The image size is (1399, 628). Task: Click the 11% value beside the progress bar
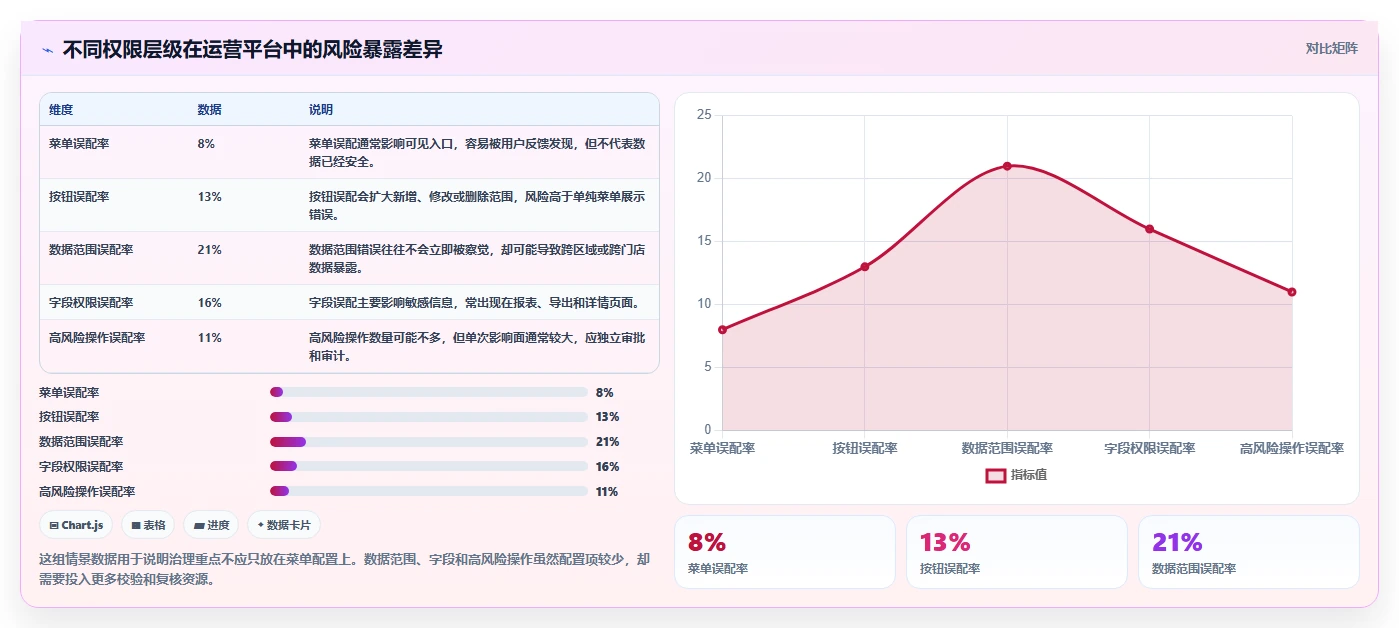pos(608,492)
